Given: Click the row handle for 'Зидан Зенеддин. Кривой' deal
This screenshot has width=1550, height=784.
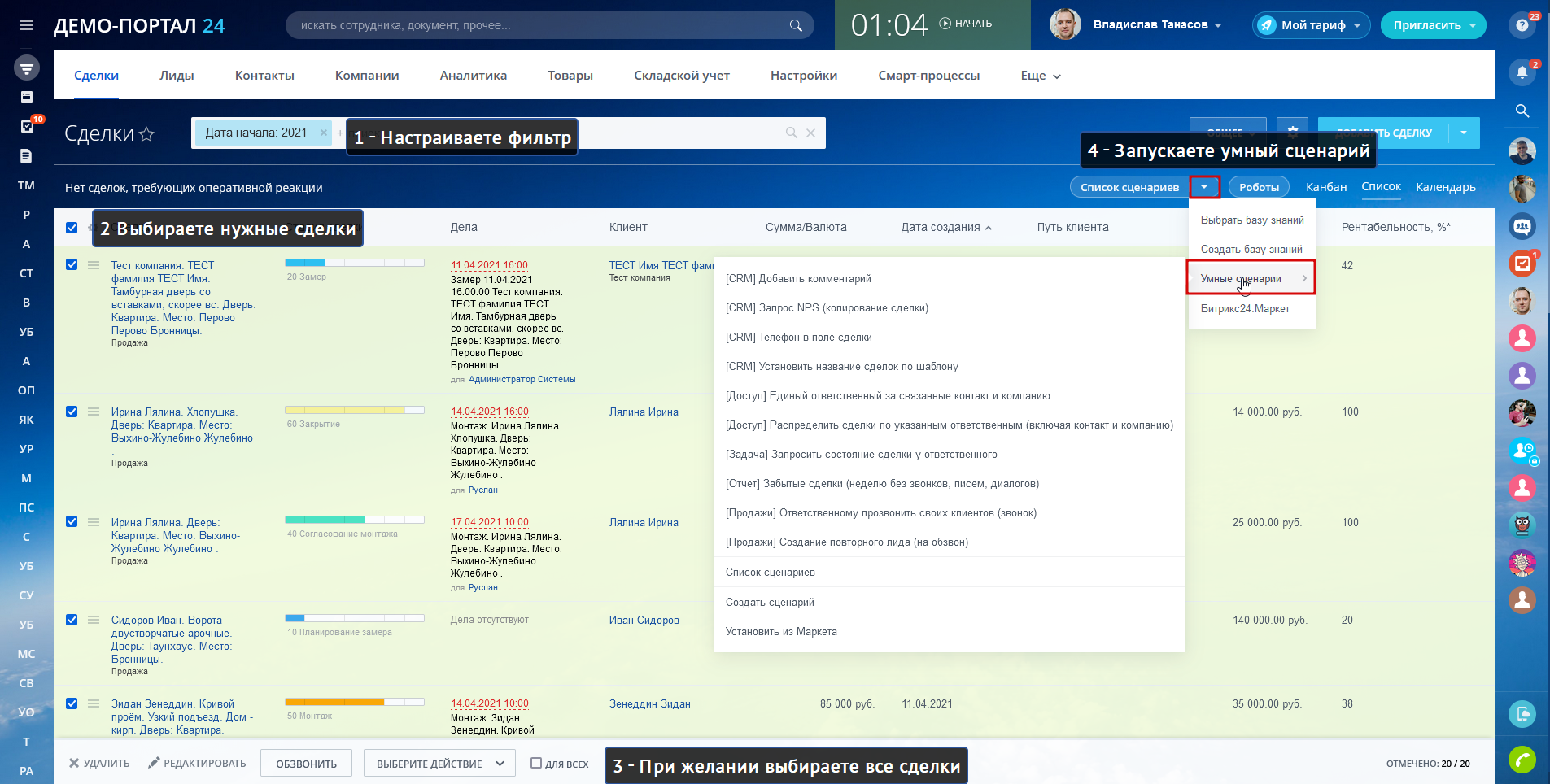Looking at the screenshot, I should tap(94, 703).
